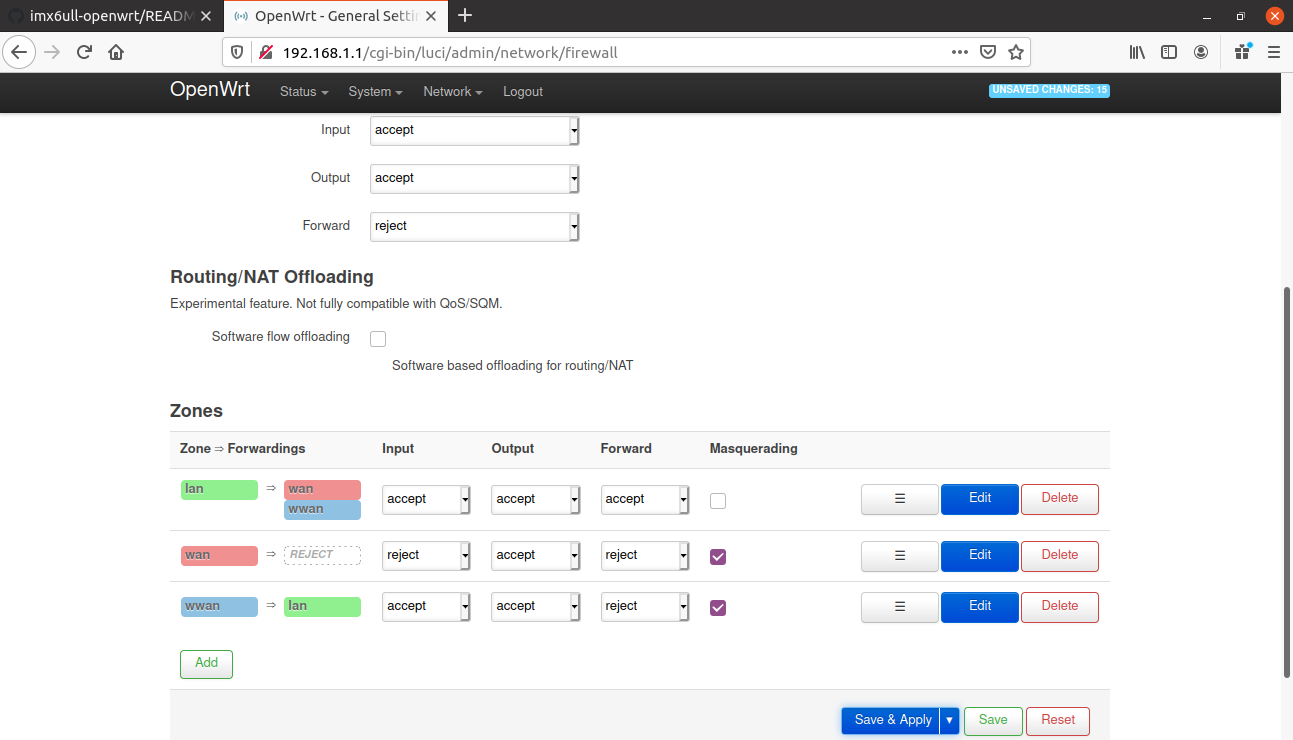The image size is (1293, 740).
Task: Open the general Input policy dropdown
Action: pyautogui.click(x=475, y=130)
